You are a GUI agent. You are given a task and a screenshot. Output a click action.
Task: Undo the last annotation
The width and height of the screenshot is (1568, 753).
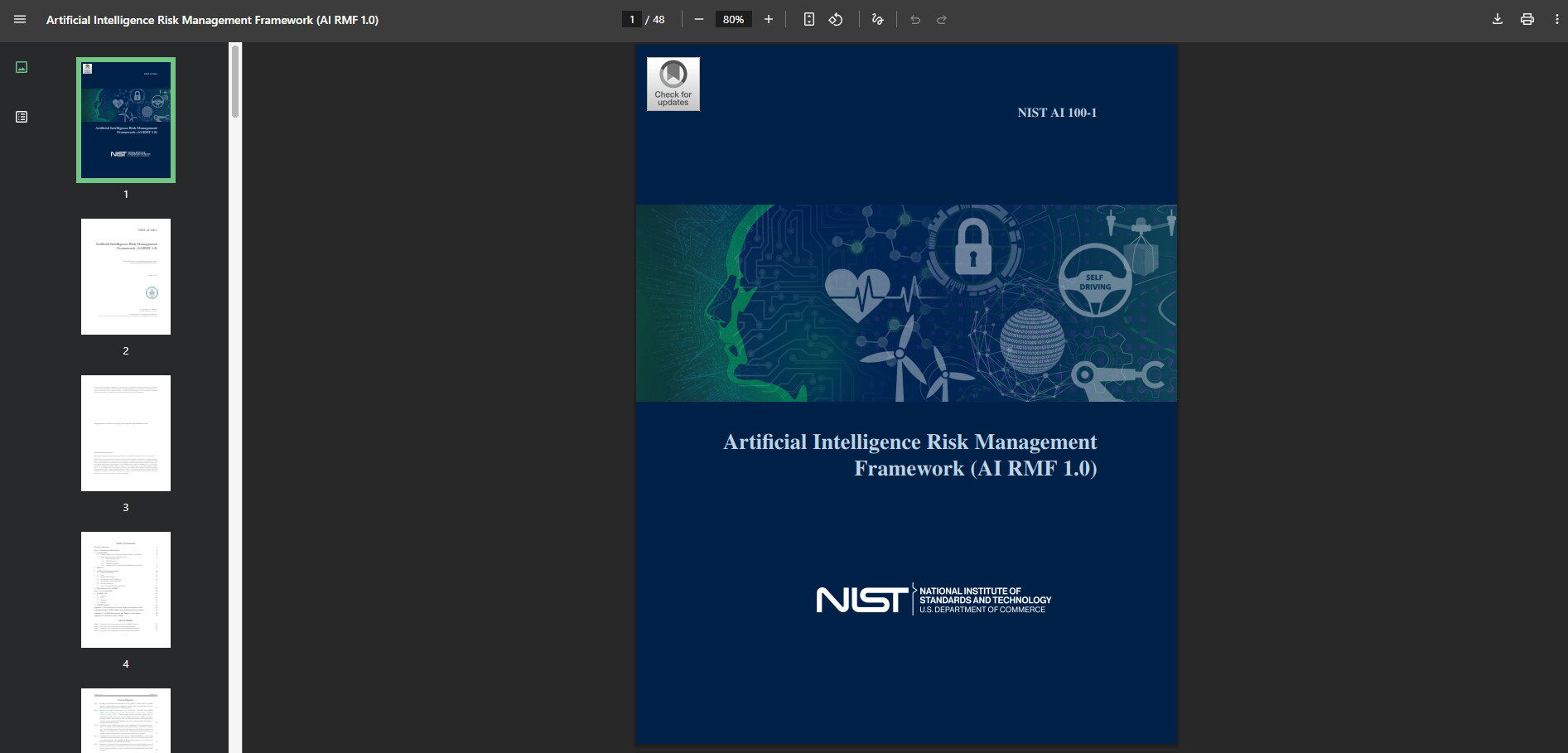[x=915, y=19]
